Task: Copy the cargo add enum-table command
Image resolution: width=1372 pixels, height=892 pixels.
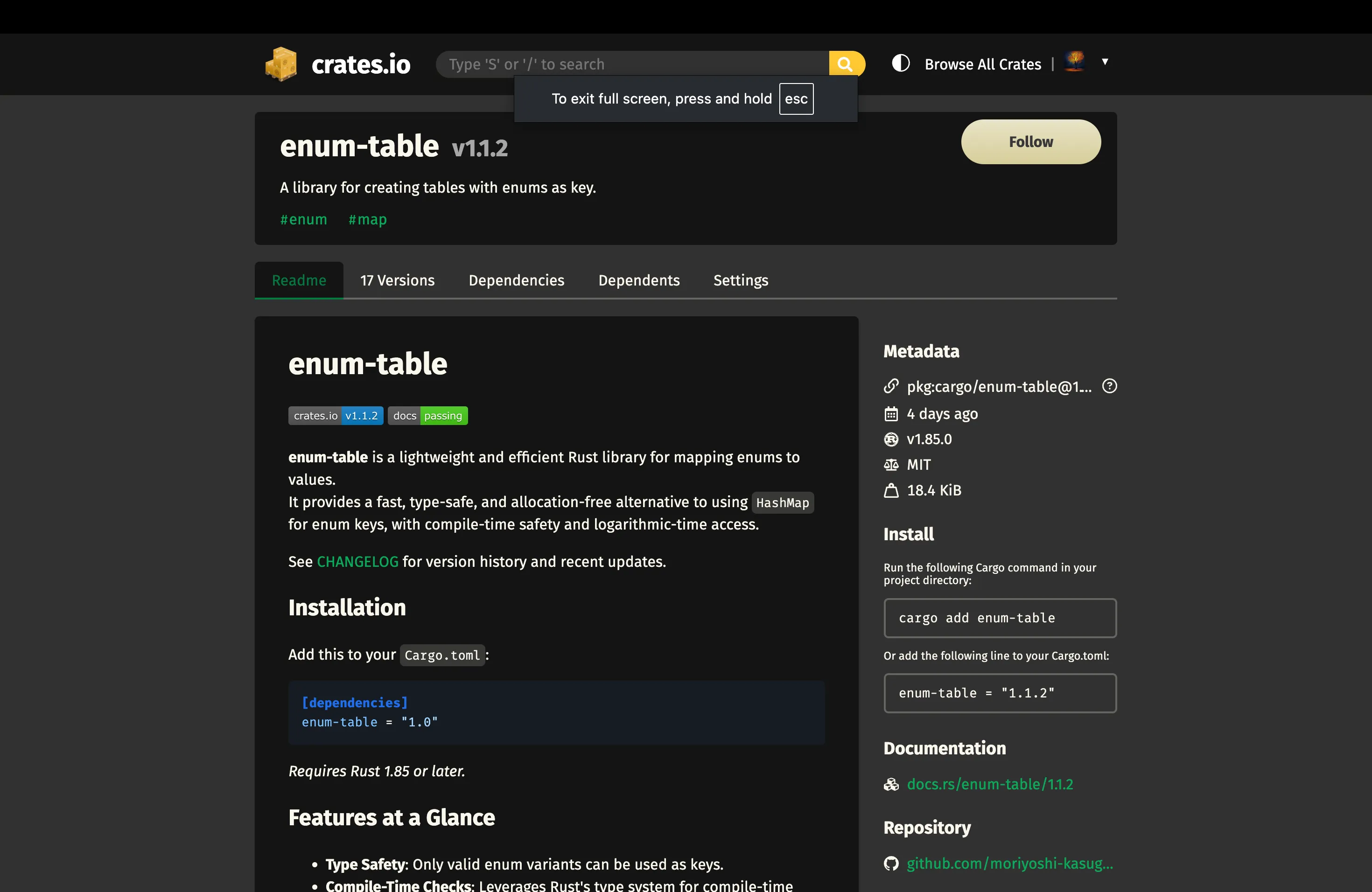Action: (1000, 618)
